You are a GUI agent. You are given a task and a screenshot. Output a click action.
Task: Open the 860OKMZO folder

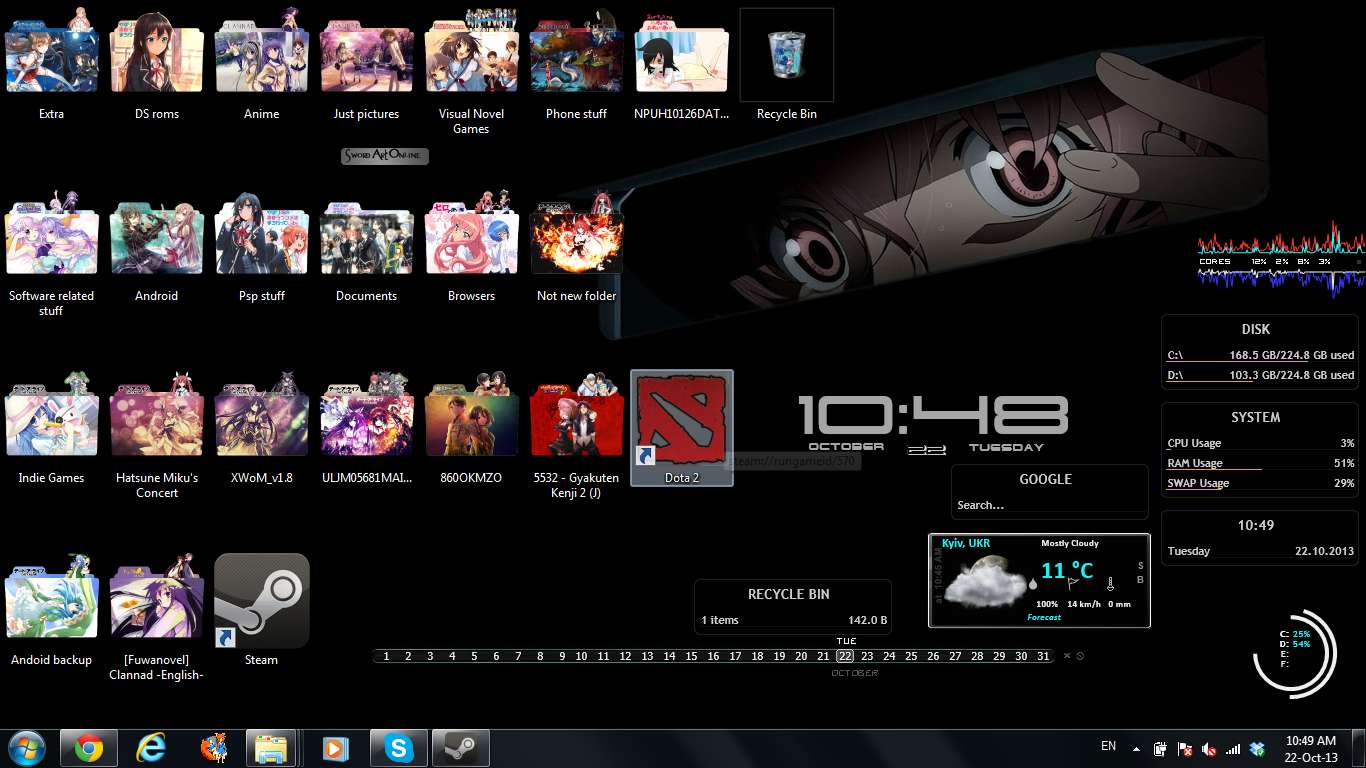point(471,414)
